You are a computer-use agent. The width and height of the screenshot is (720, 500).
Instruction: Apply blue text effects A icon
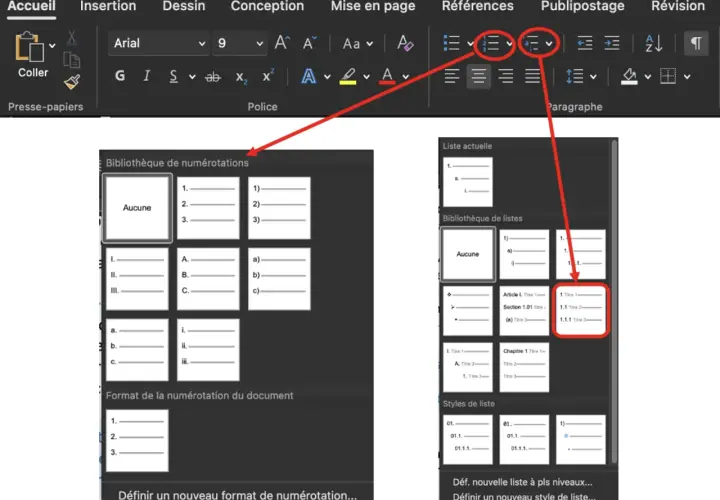[308, 76]
